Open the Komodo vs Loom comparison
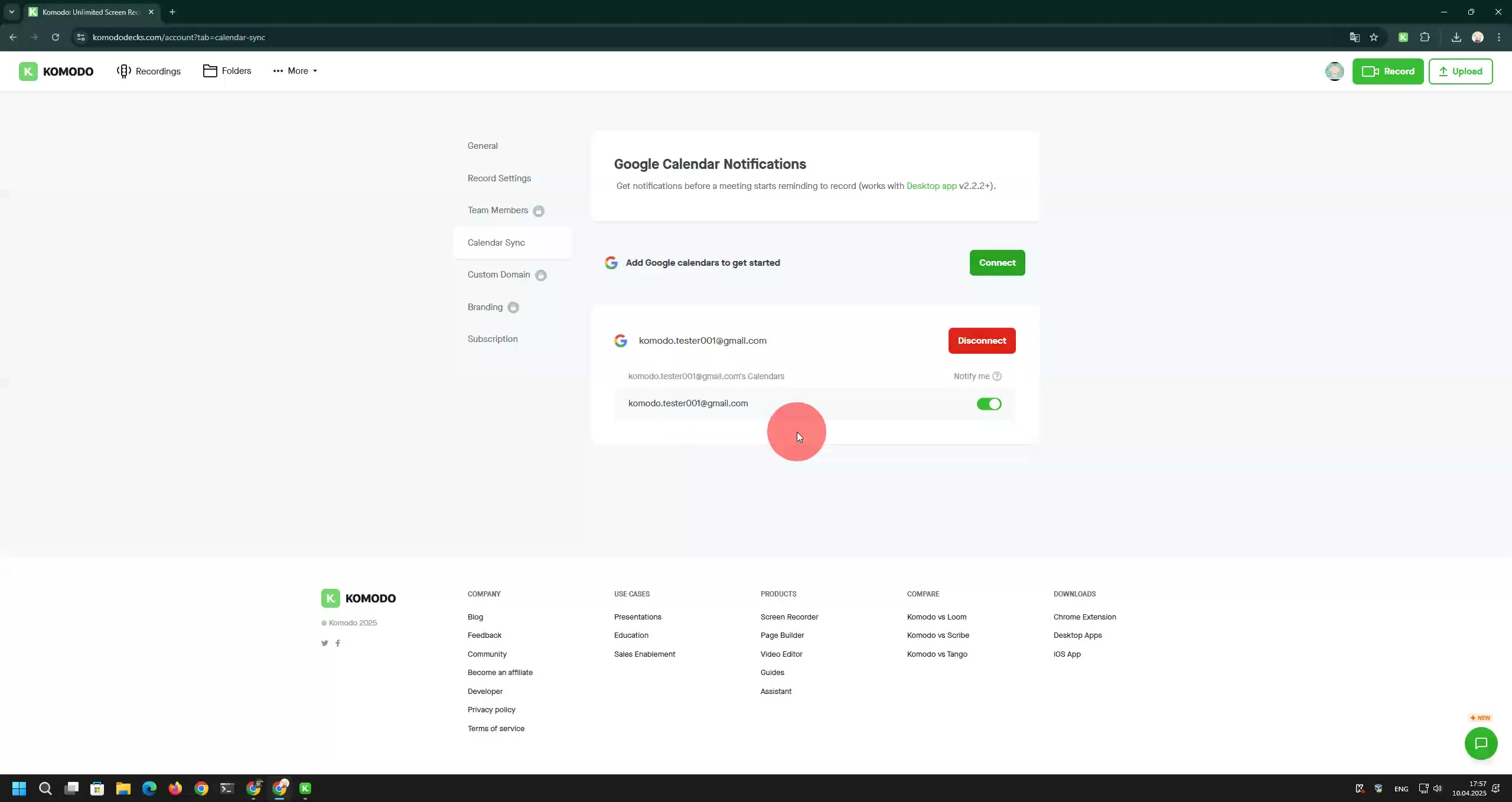 937,617
